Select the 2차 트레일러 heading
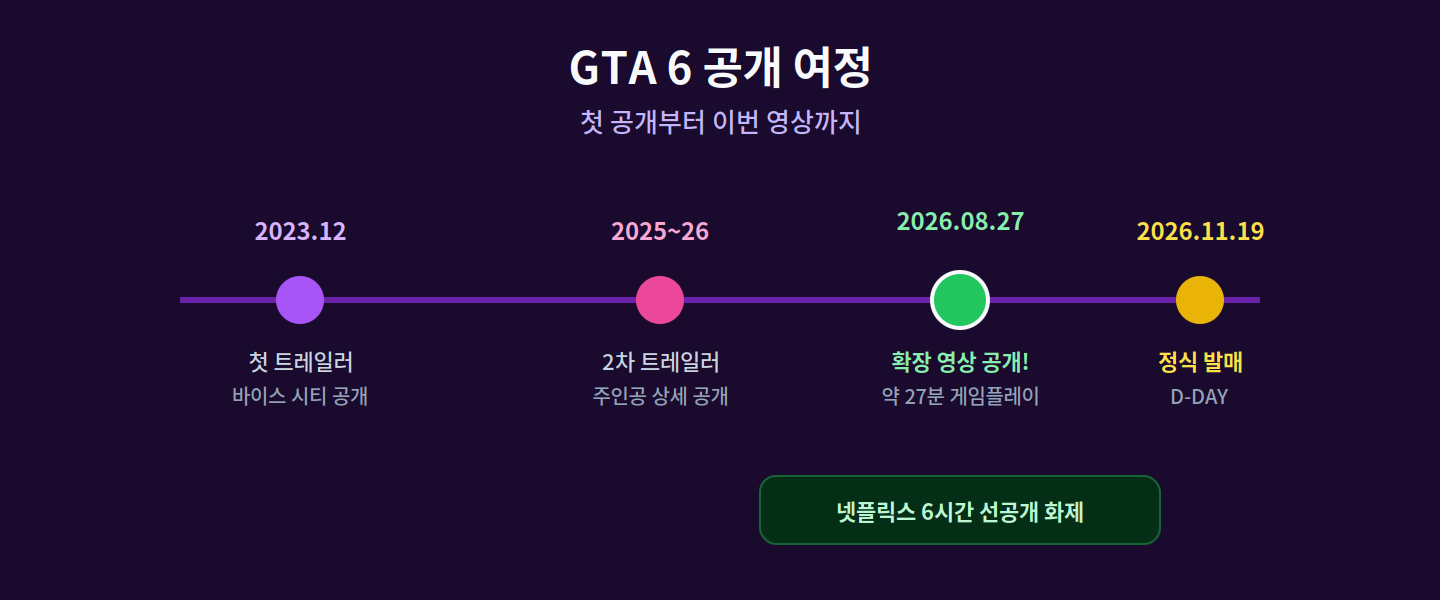Image resolution: width=1440 pixels, height=600 pixels. click(660, 362)
